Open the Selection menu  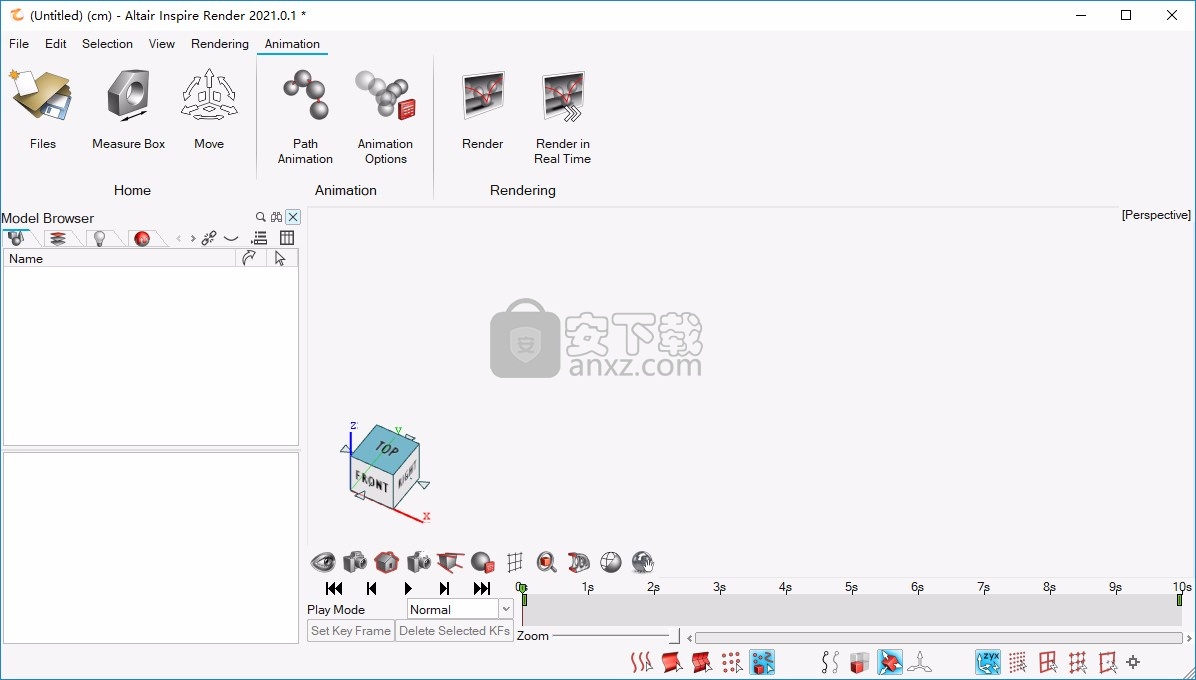(108, 43)
